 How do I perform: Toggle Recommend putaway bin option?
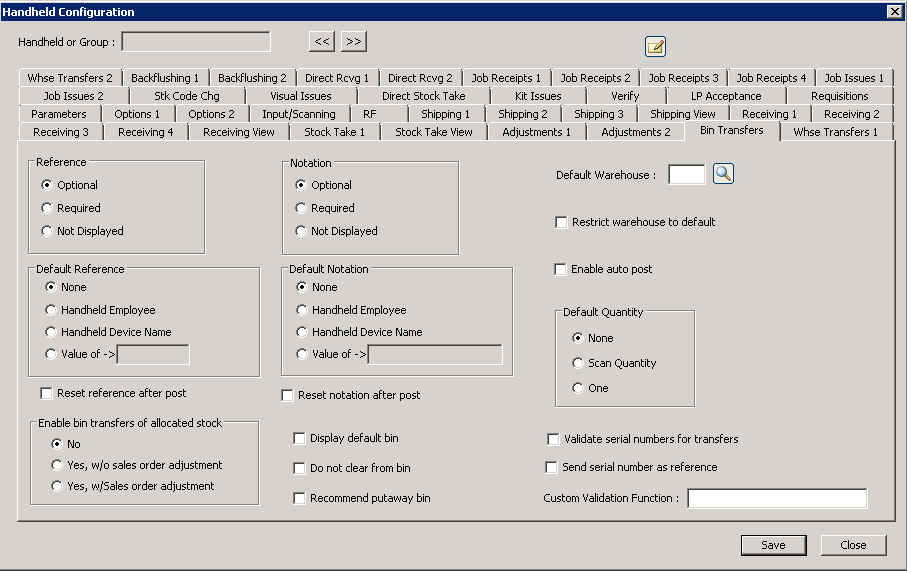[299, 498]
